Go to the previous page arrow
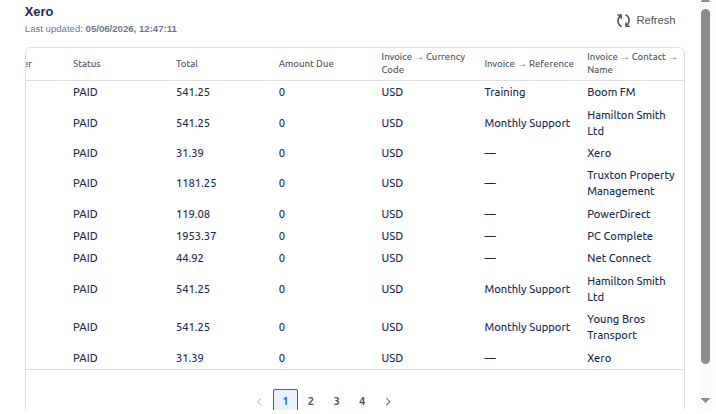The image size is (716, 414). [x=259, y=402]
